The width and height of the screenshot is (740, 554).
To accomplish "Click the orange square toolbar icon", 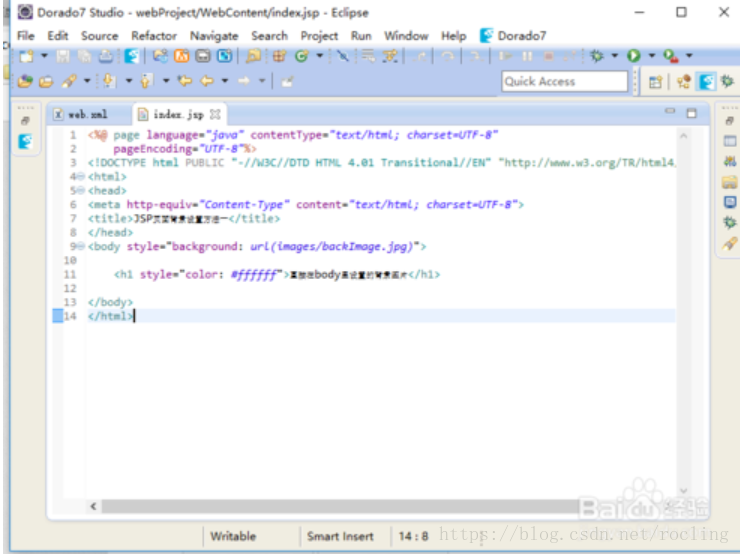I will coord(181,56).
